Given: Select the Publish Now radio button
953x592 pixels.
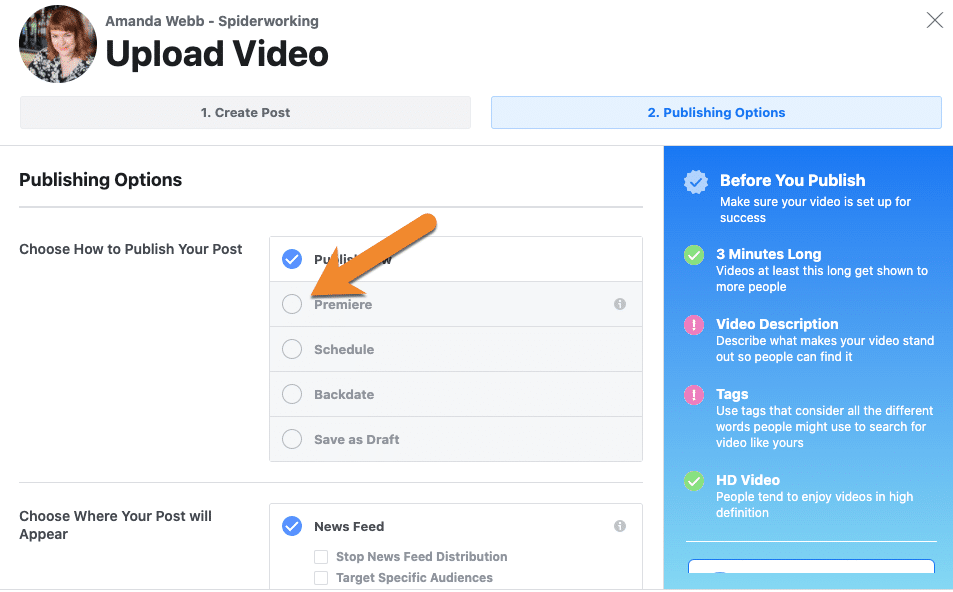Looking at the screenshot, I should (x=292, y=259).
